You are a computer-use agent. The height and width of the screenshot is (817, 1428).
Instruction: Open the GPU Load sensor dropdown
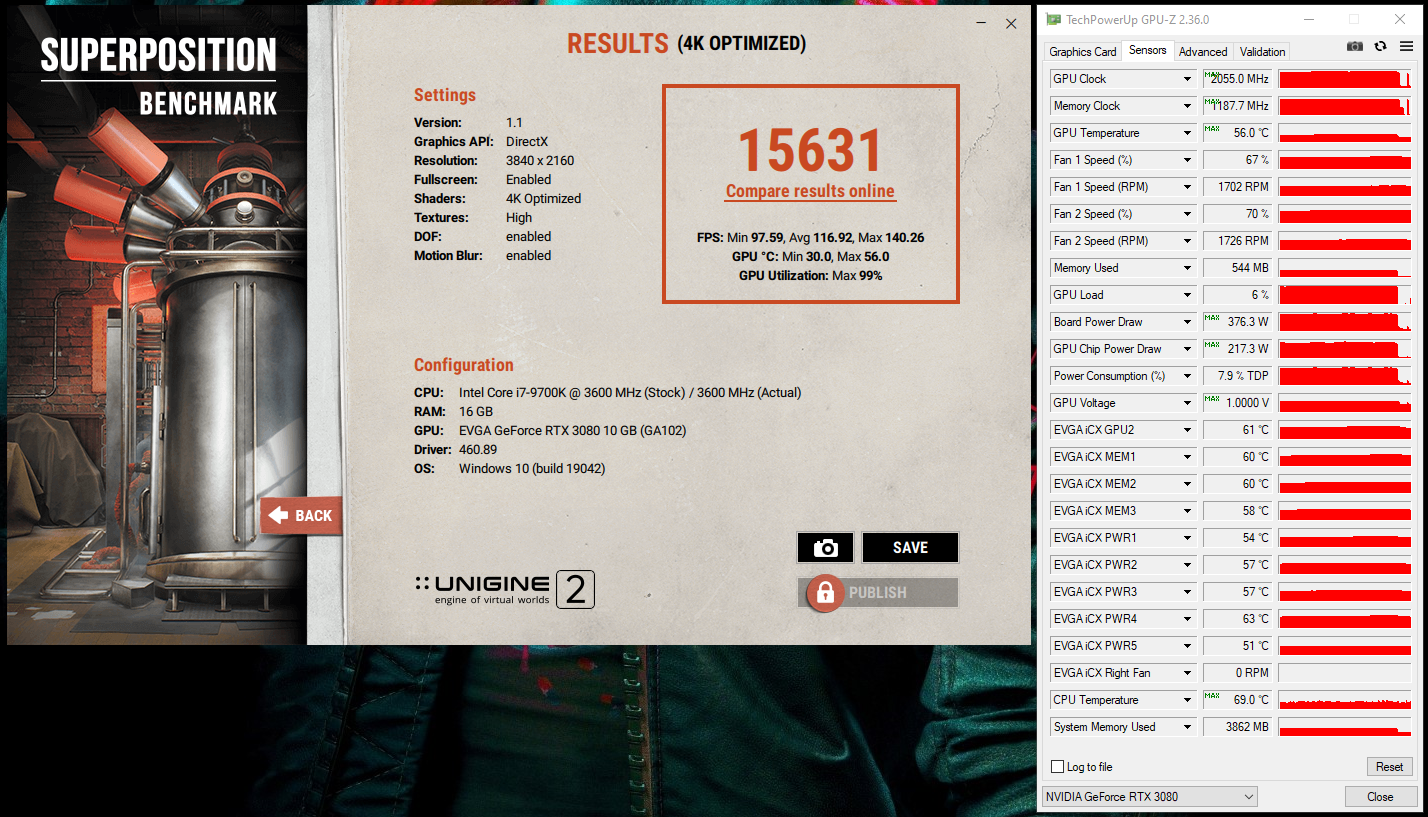1188,295
